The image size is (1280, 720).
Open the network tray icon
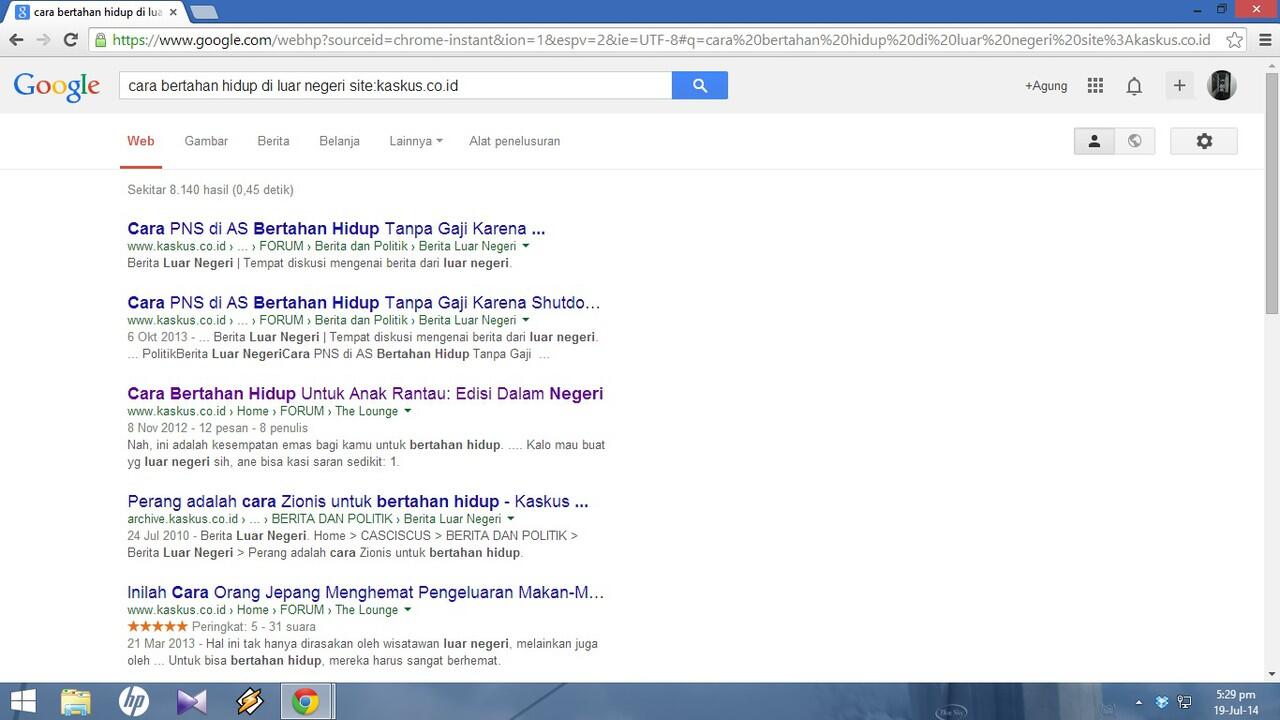click(x=1185, y=702)
